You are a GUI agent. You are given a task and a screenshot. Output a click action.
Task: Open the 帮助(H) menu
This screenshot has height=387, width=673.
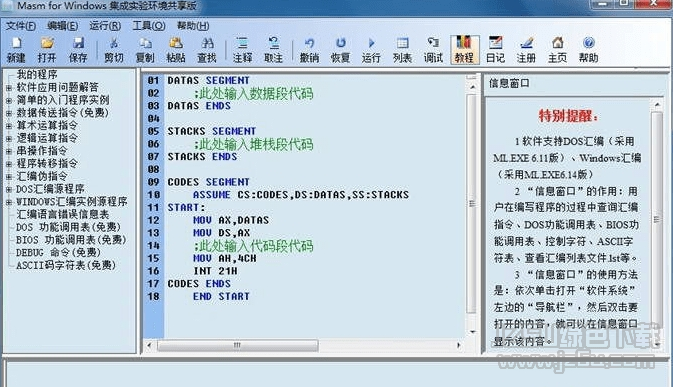point(193,26)
